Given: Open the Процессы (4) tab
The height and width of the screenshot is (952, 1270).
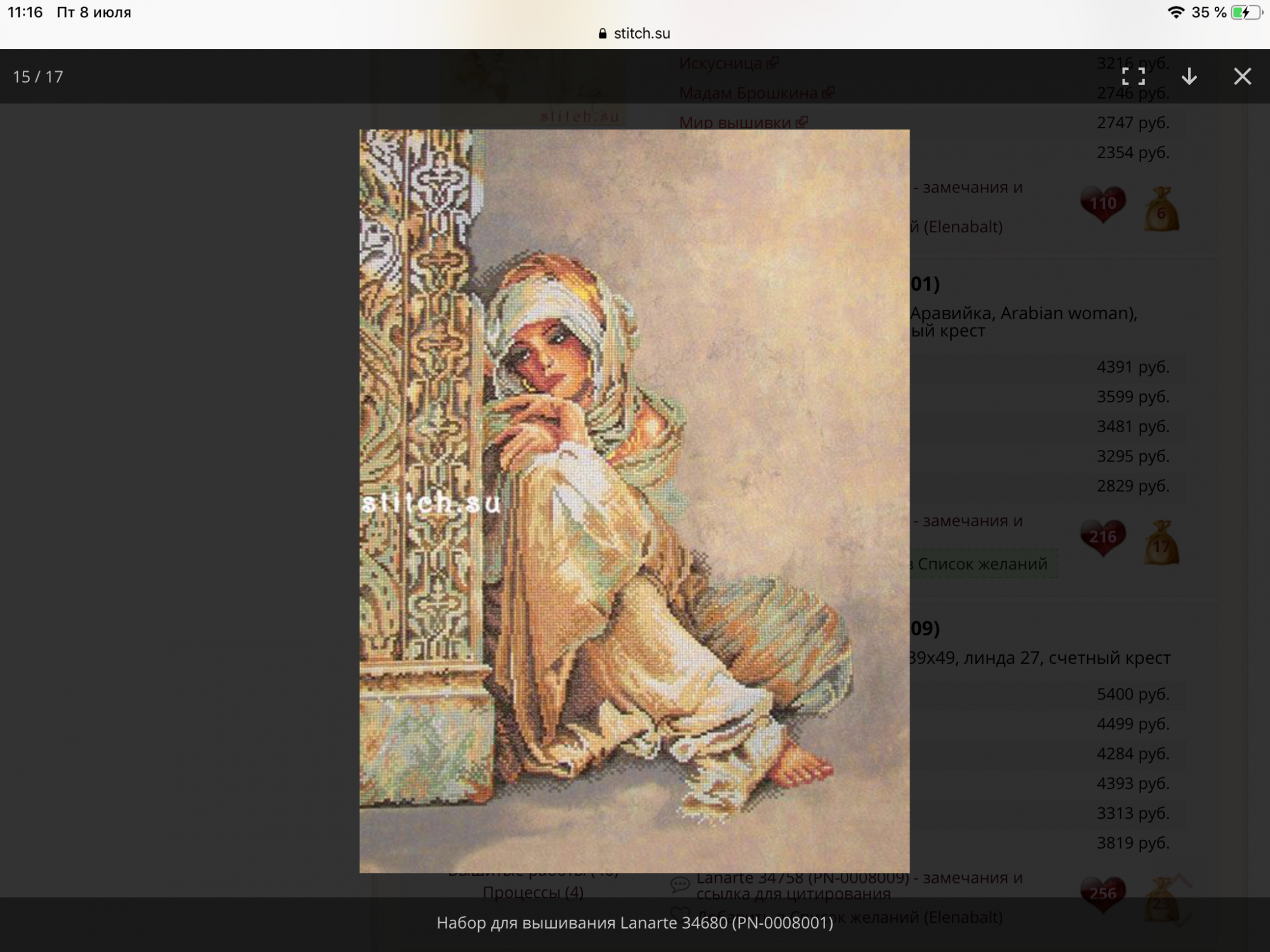Looking at the screenshot, I should 533,892.
